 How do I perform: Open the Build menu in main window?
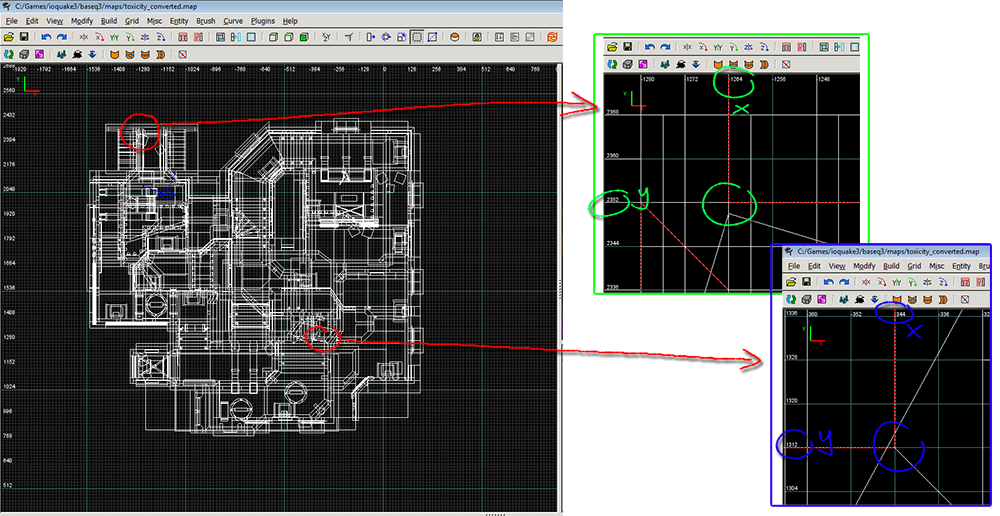pyautogui.click(x=109, y=20)
